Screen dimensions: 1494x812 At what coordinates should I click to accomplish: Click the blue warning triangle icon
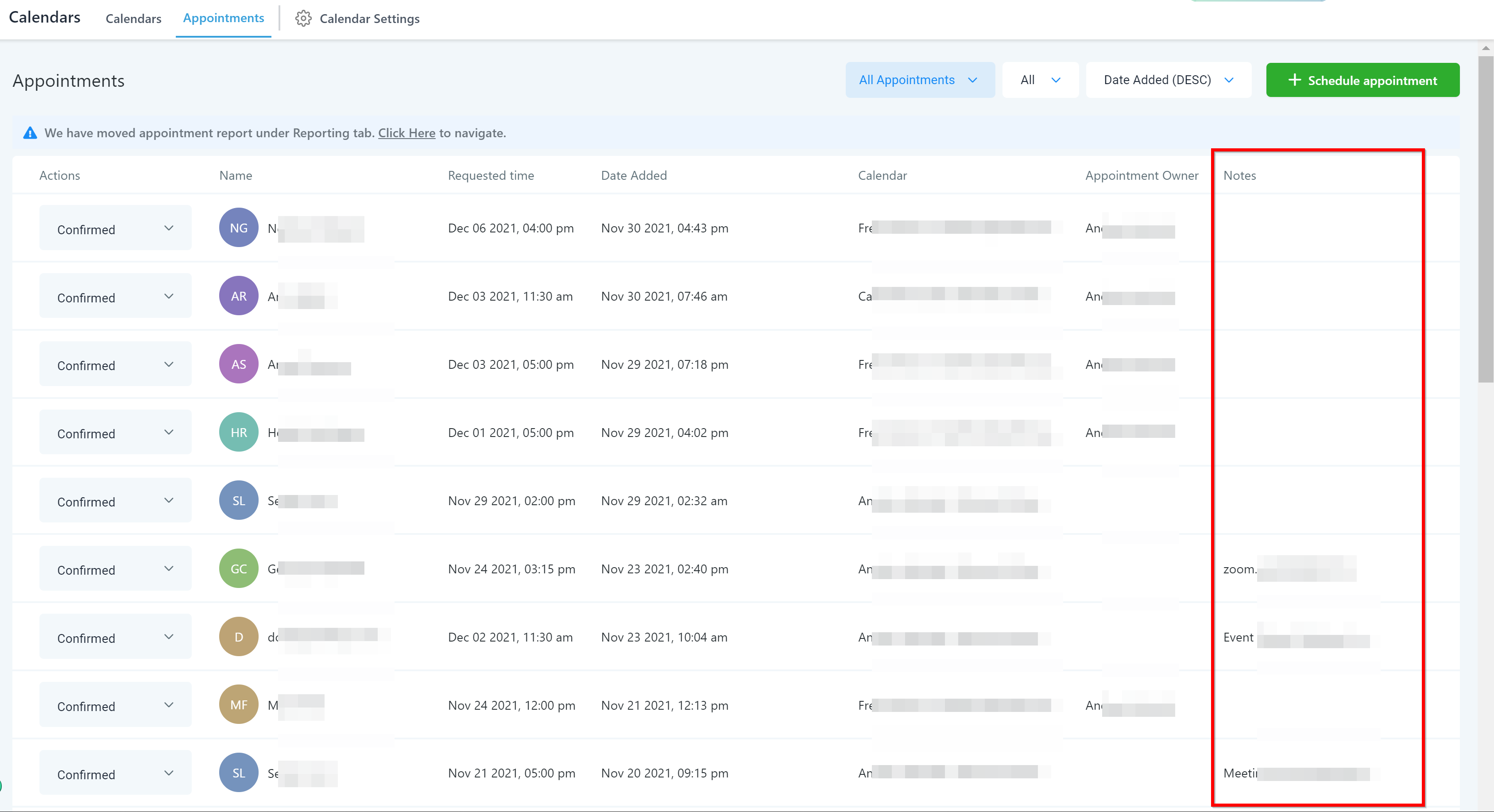tap(30, 133)
